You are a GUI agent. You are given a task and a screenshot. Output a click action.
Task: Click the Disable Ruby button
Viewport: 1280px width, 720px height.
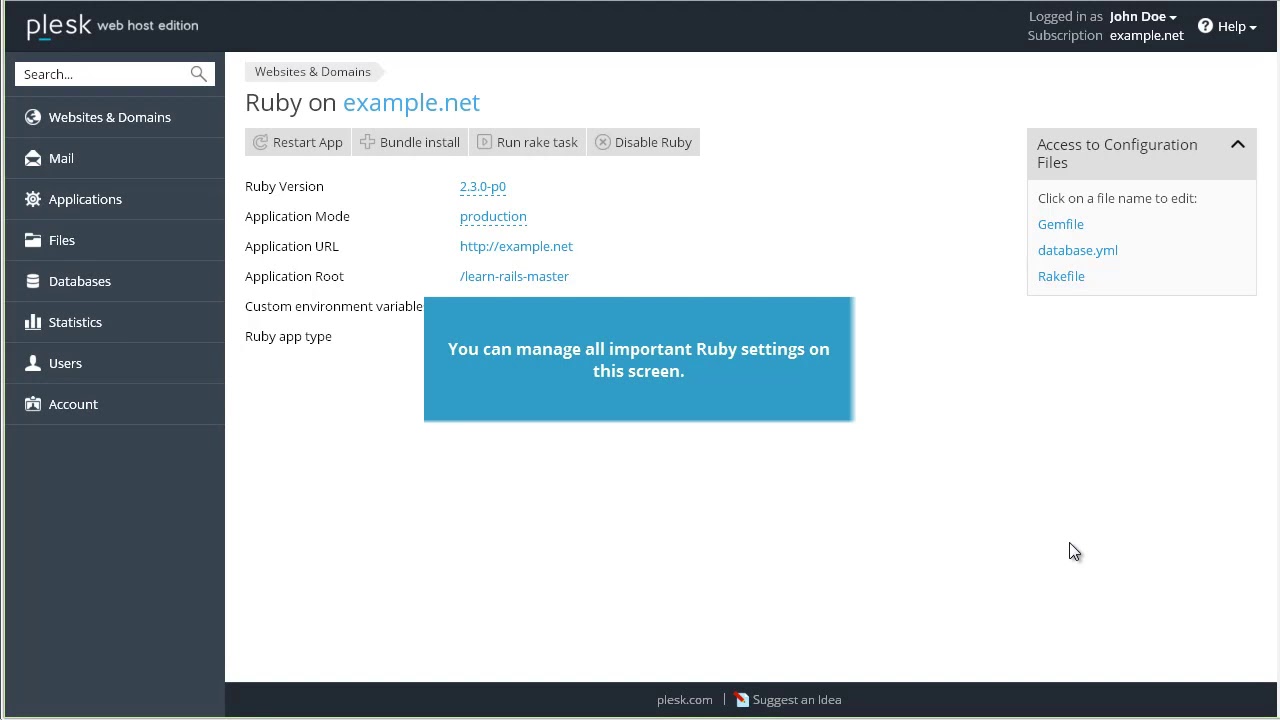pos(643,142)
